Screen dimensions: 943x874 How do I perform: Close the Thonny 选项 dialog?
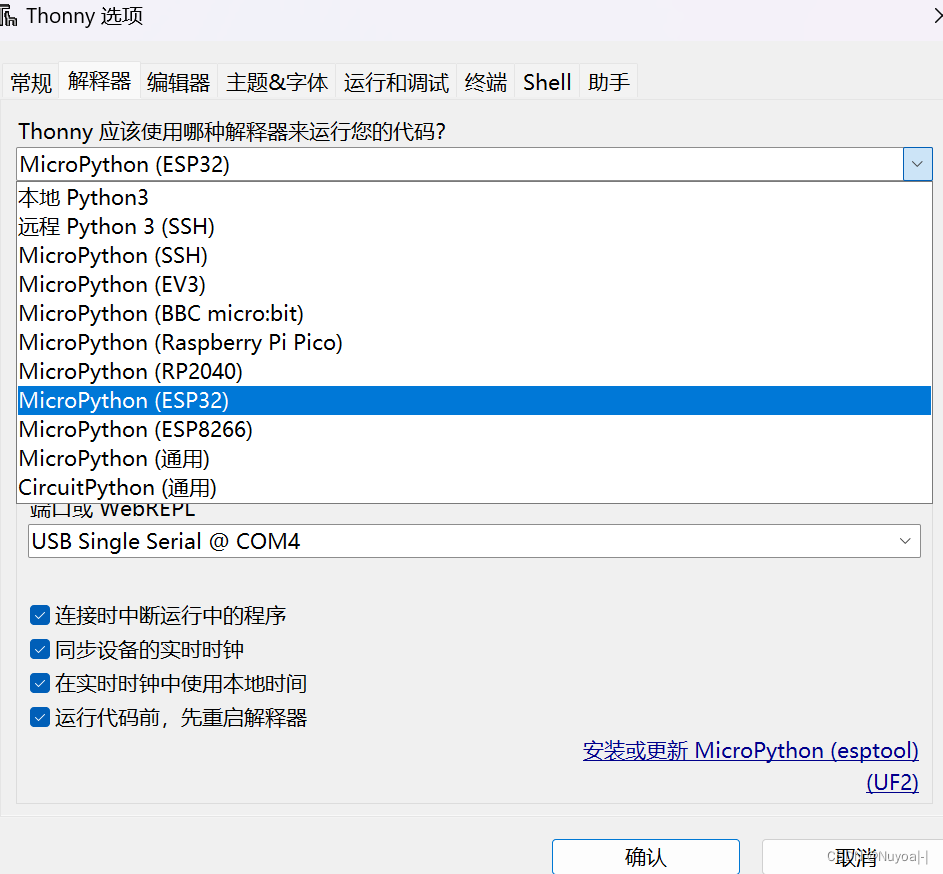pos(938,16)
